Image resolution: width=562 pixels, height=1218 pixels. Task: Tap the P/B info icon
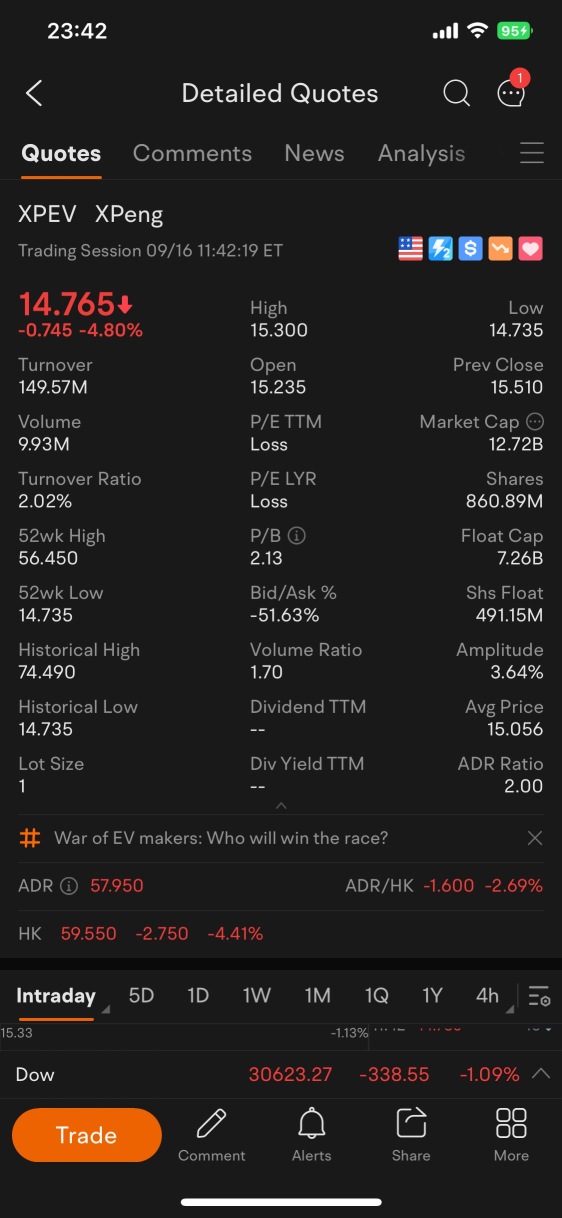(296, 535)
